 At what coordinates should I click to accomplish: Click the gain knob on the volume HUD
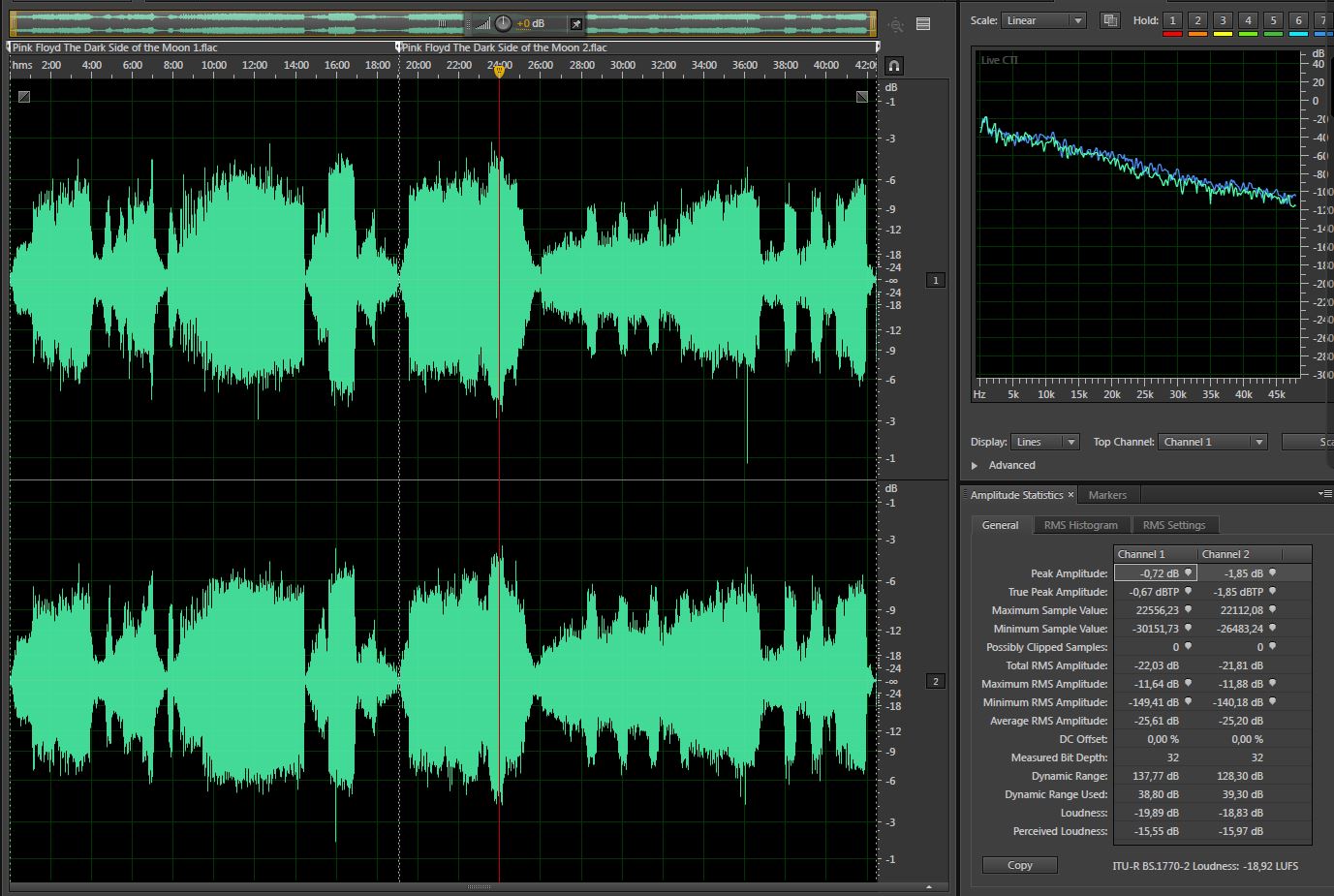click(503, 24)
